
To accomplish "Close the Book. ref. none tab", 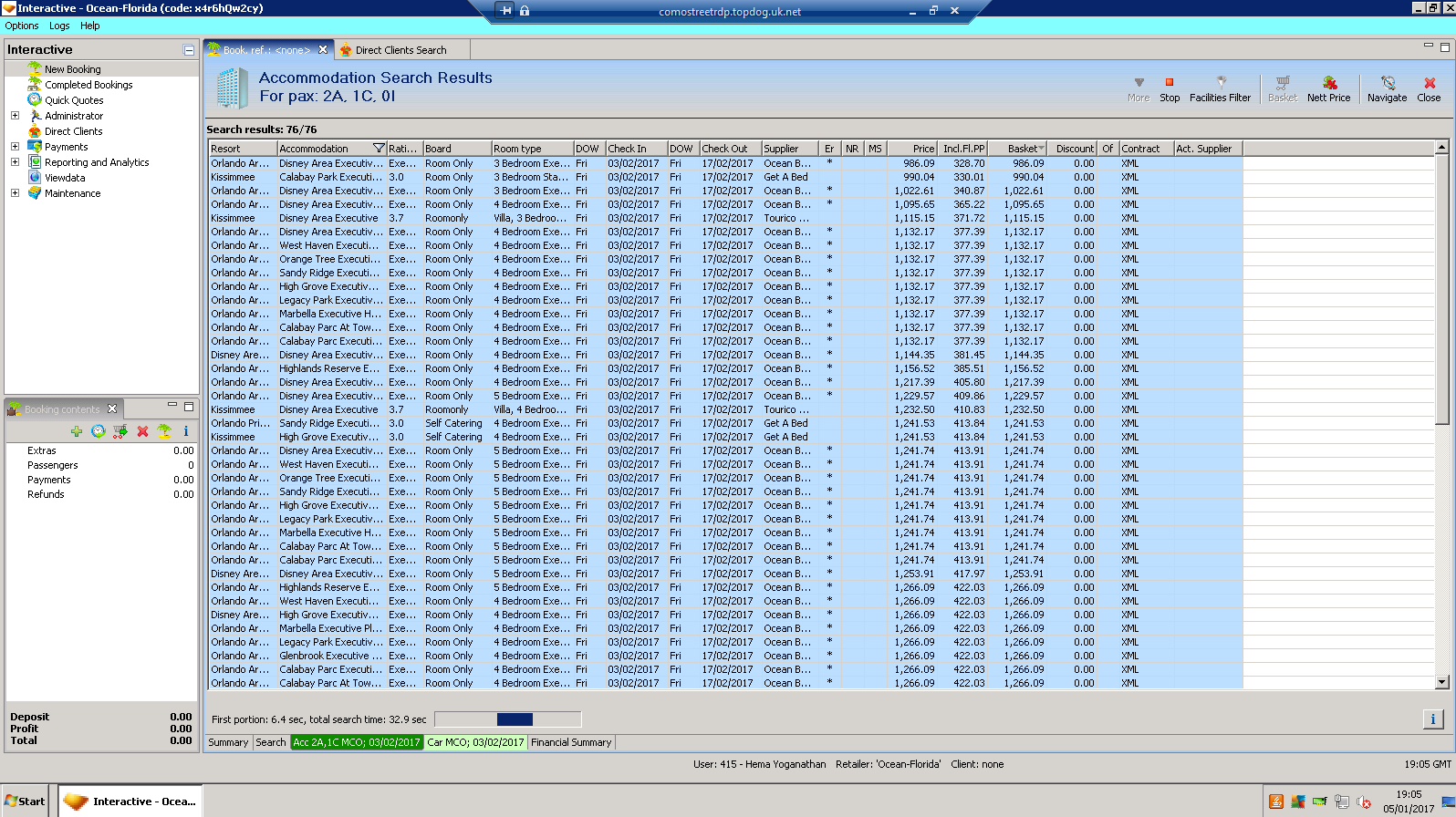I will tap(323, 50).
